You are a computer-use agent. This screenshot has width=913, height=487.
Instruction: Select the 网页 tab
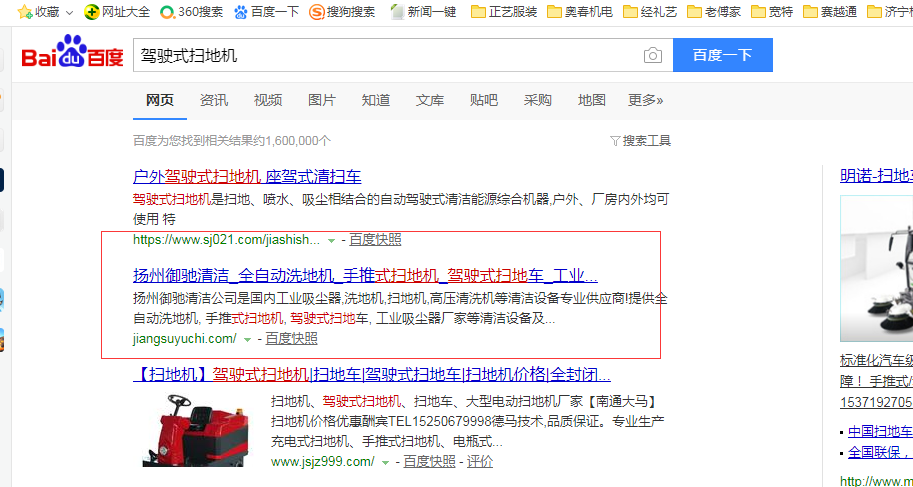click(160, 100)
